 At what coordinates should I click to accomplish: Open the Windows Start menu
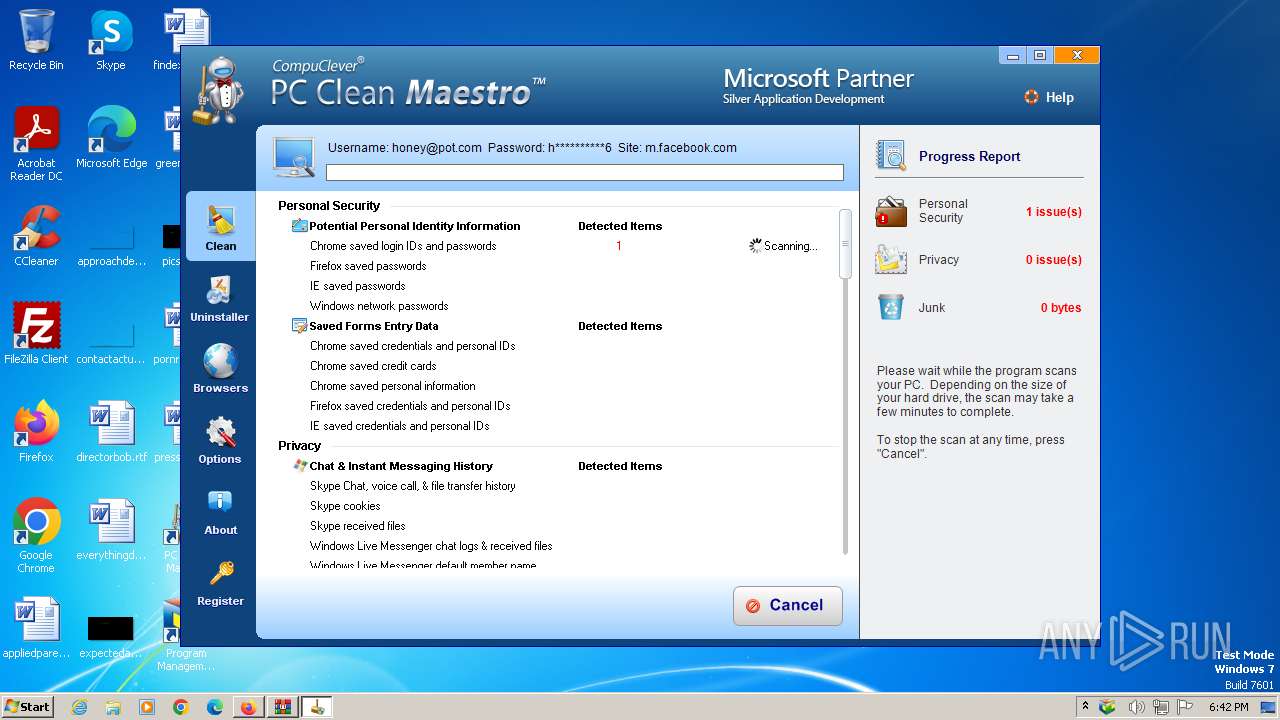click(28, 707)
